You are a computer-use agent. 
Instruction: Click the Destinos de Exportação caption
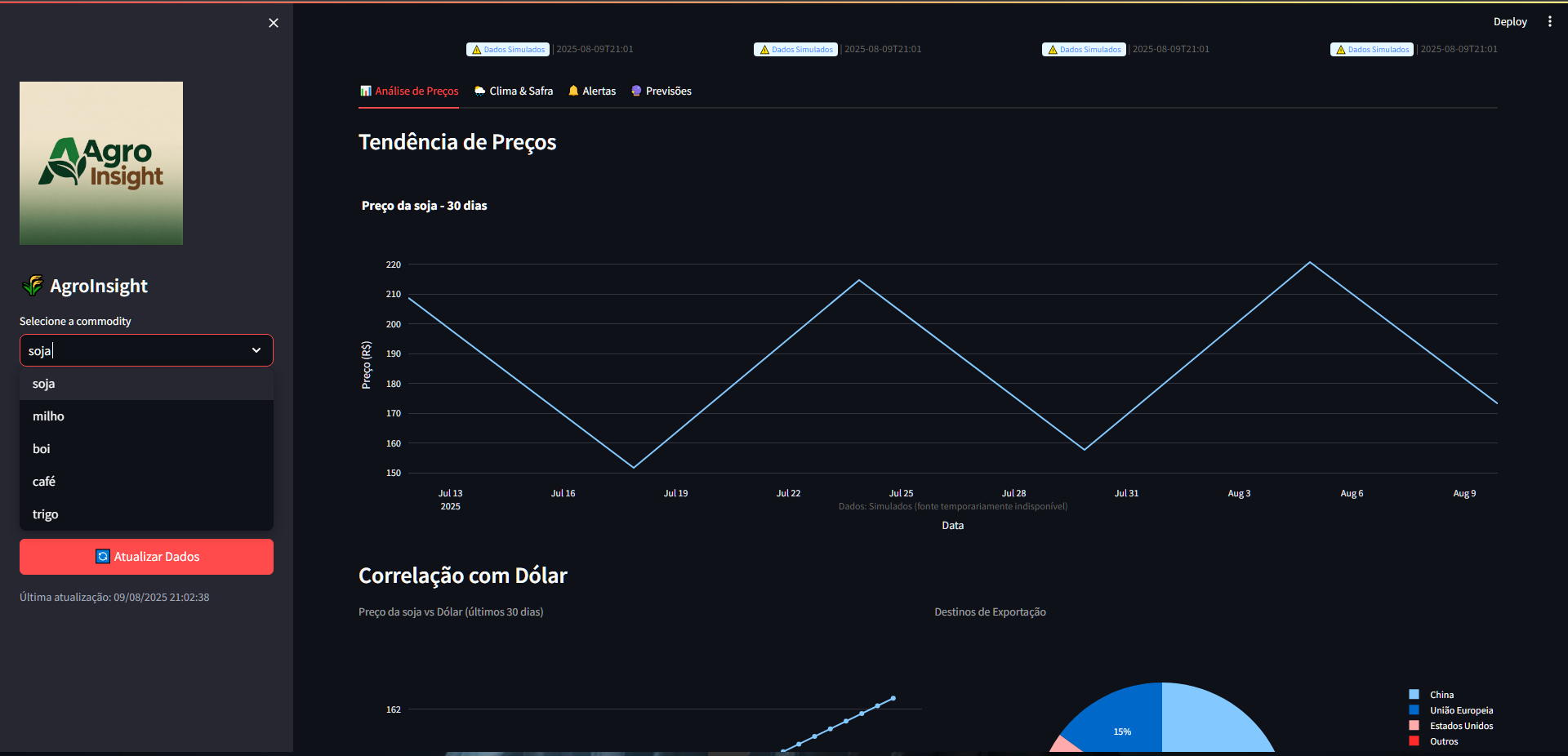click(x=990, y=612)
